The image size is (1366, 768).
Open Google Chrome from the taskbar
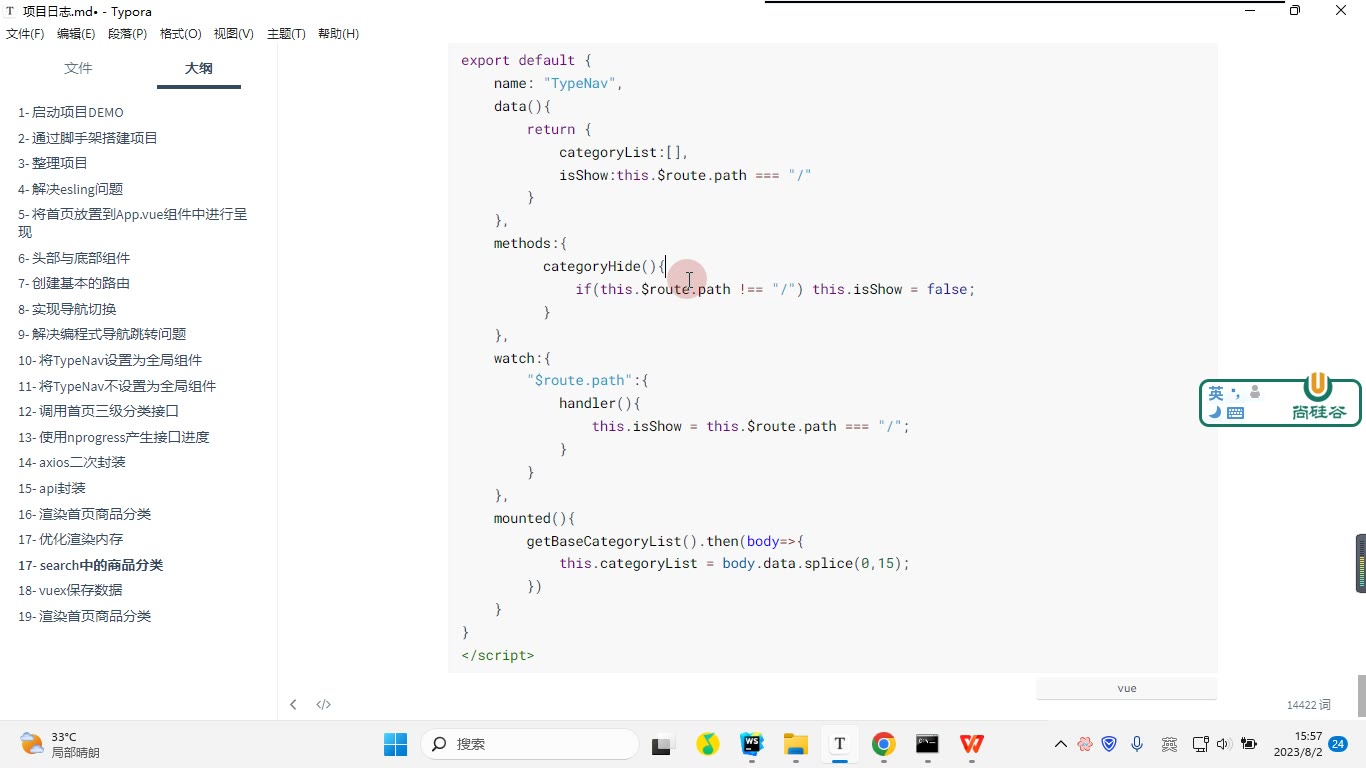[x=883, y=744]
